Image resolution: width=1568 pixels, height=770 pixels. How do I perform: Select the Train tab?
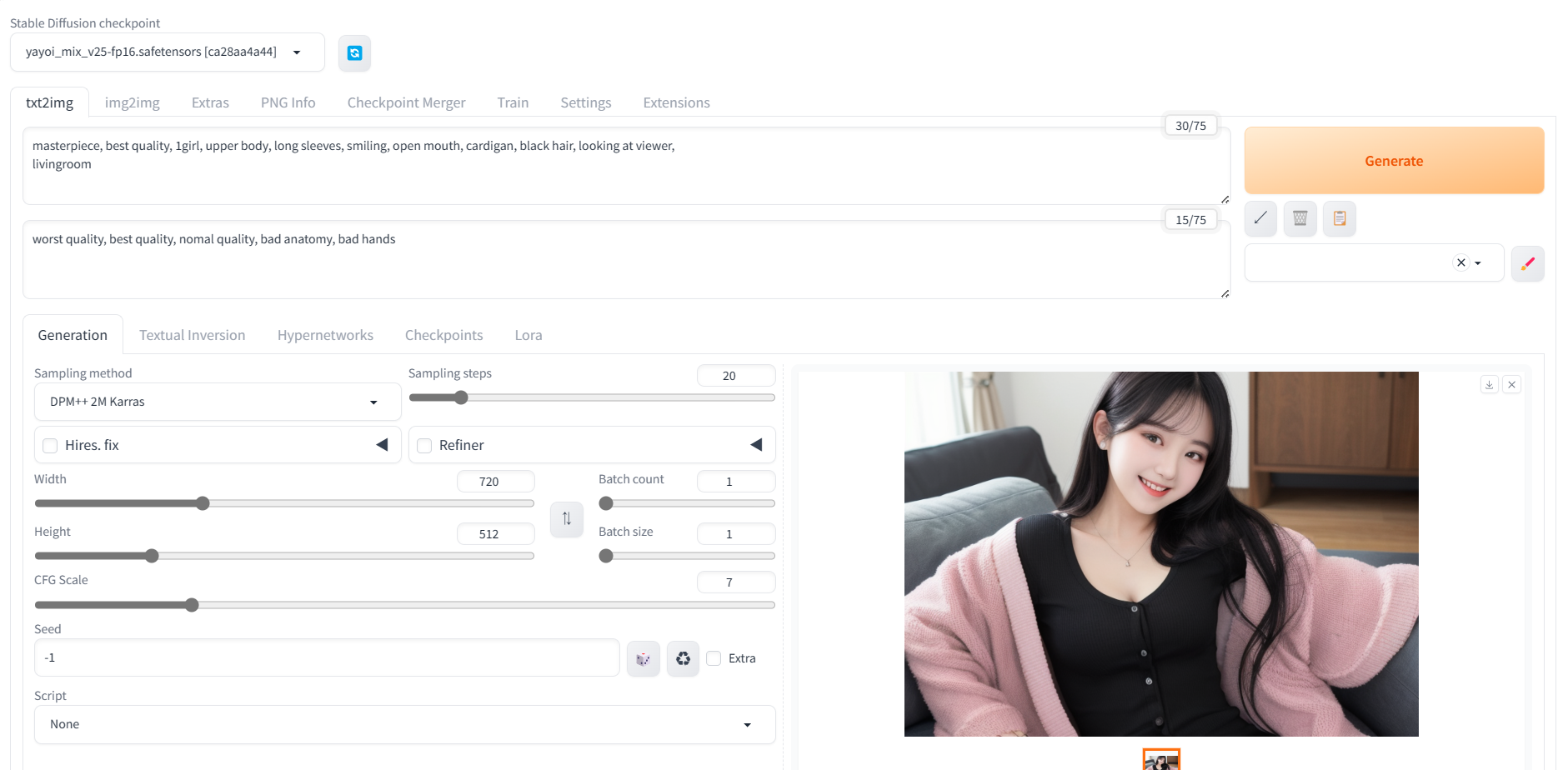click(513, 102)
